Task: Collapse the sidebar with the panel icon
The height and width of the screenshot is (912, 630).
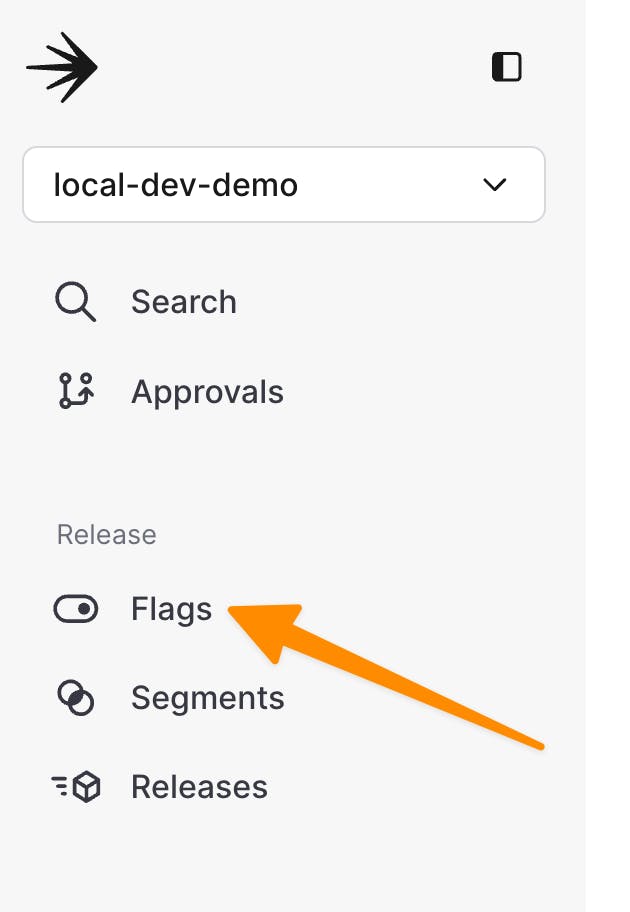Action: pyautogui.click(x=507, y=67)
